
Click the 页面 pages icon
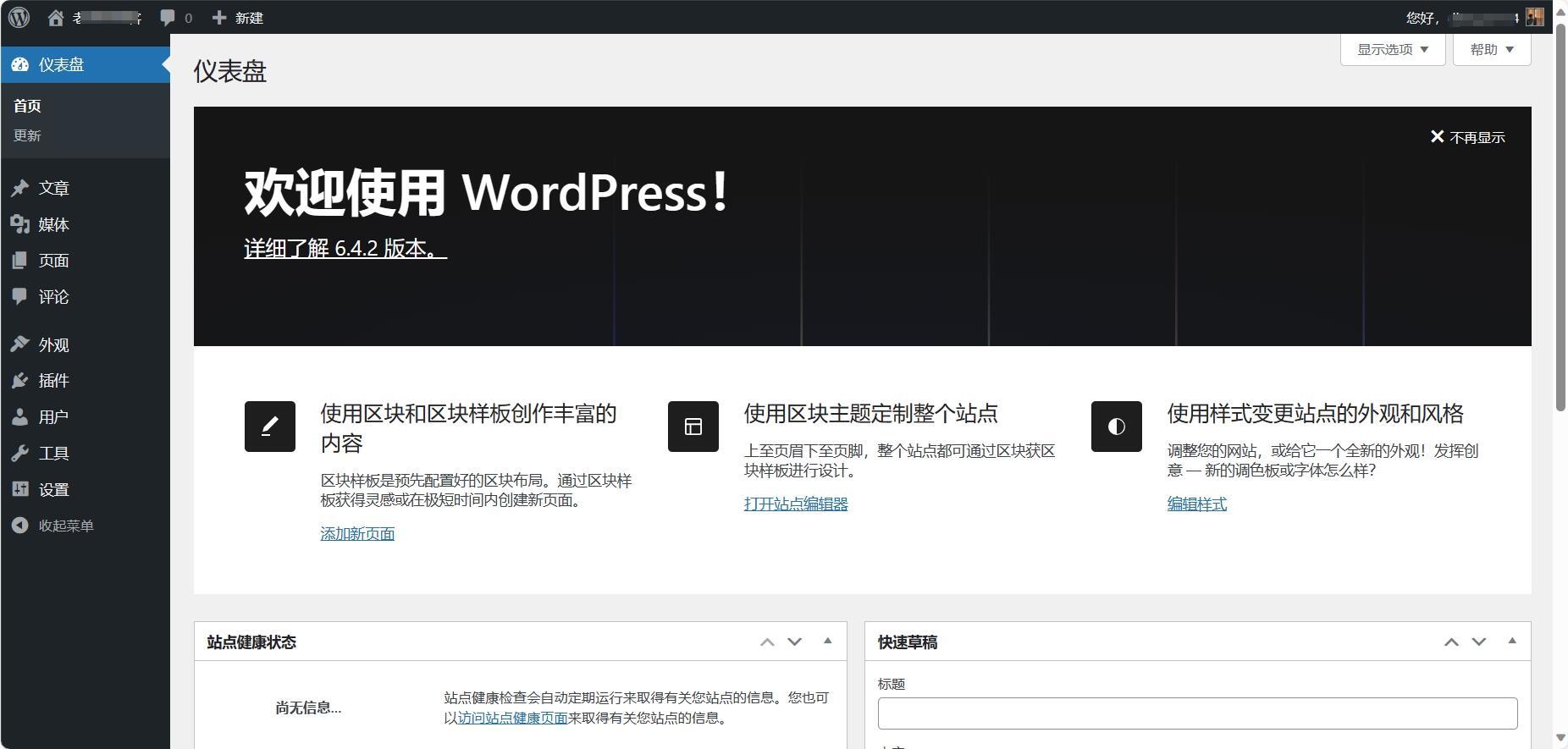click(20, 261)
